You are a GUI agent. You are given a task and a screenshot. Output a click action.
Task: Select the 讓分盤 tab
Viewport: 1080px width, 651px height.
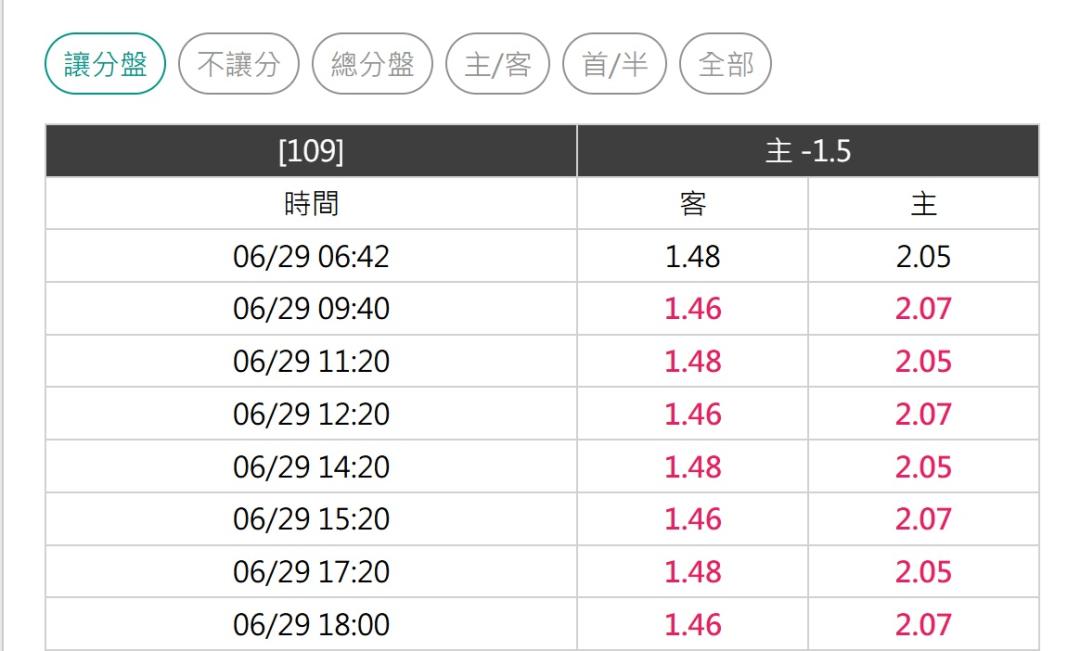tap(105, 64)
